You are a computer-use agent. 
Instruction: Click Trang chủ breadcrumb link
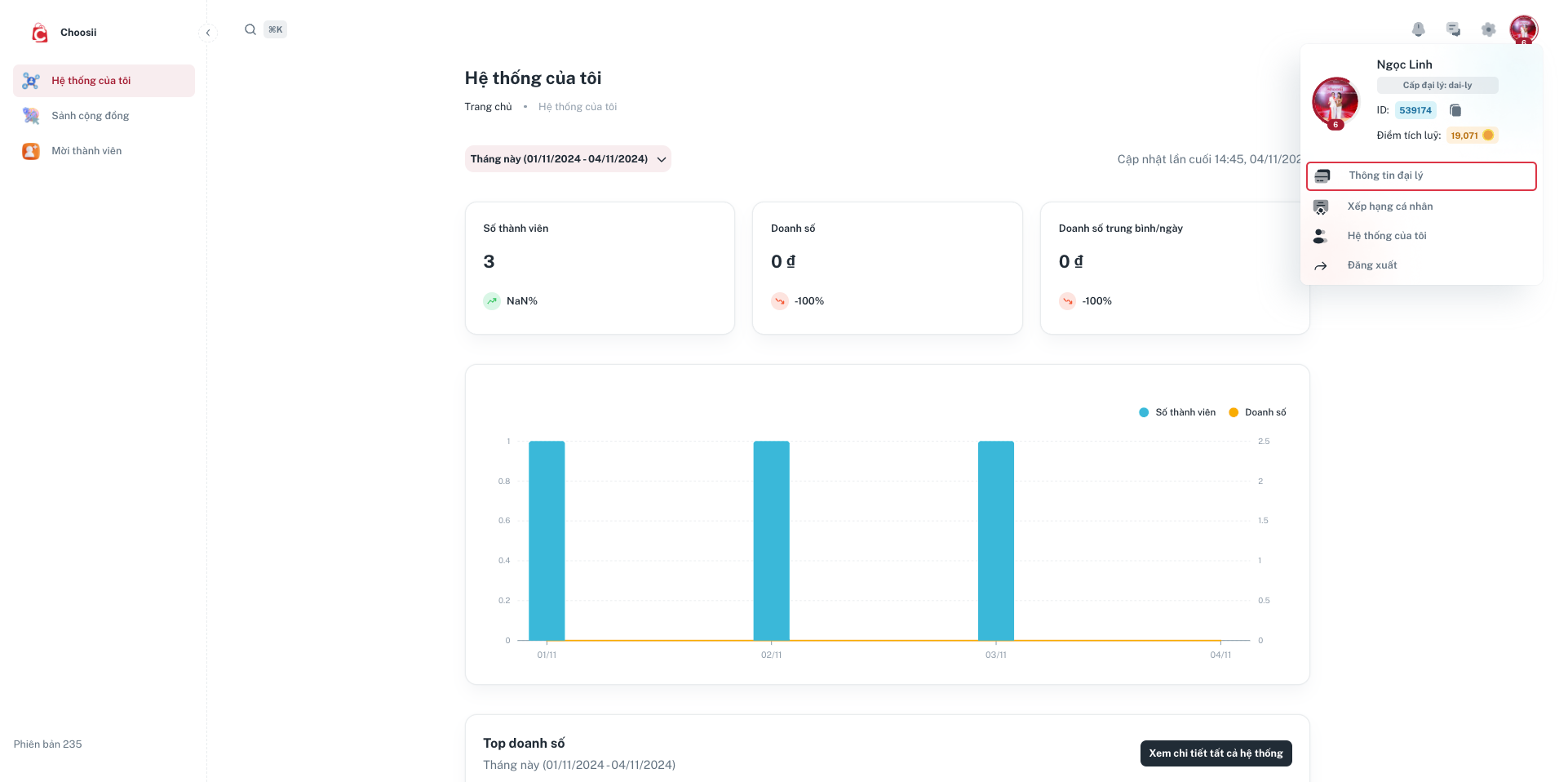point(488,107)
